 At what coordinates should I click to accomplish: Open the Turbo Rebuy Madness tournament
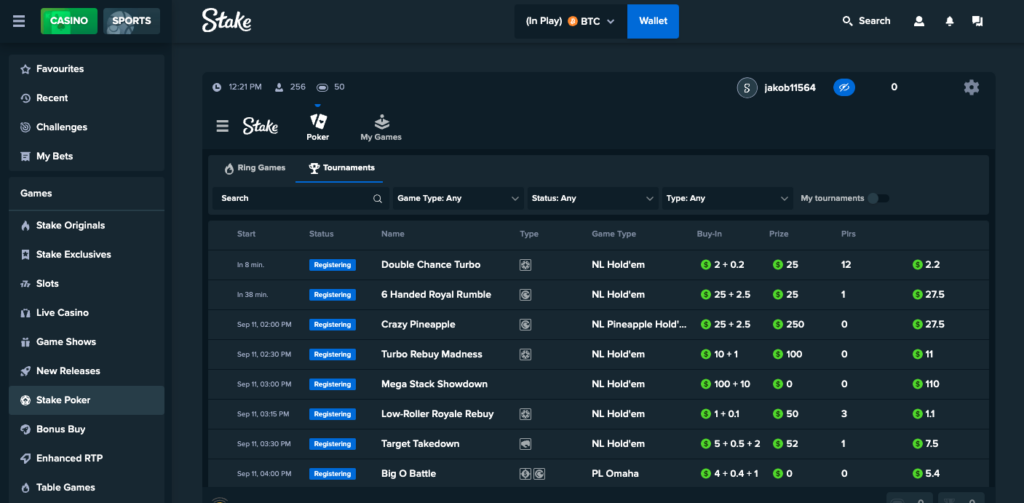point(598,354)
